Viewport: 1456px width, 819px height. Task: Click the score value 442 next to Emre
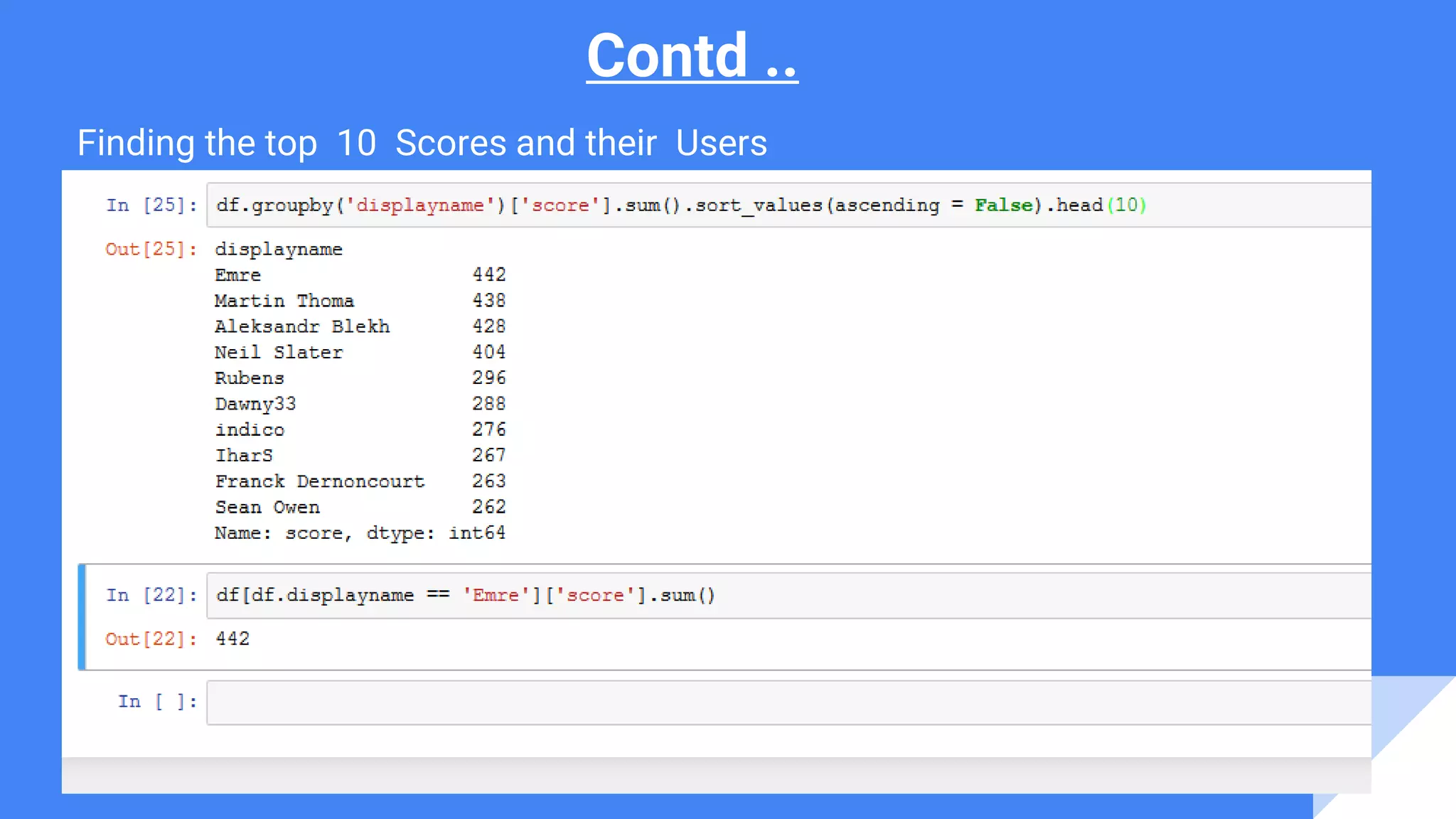point(489,274)
